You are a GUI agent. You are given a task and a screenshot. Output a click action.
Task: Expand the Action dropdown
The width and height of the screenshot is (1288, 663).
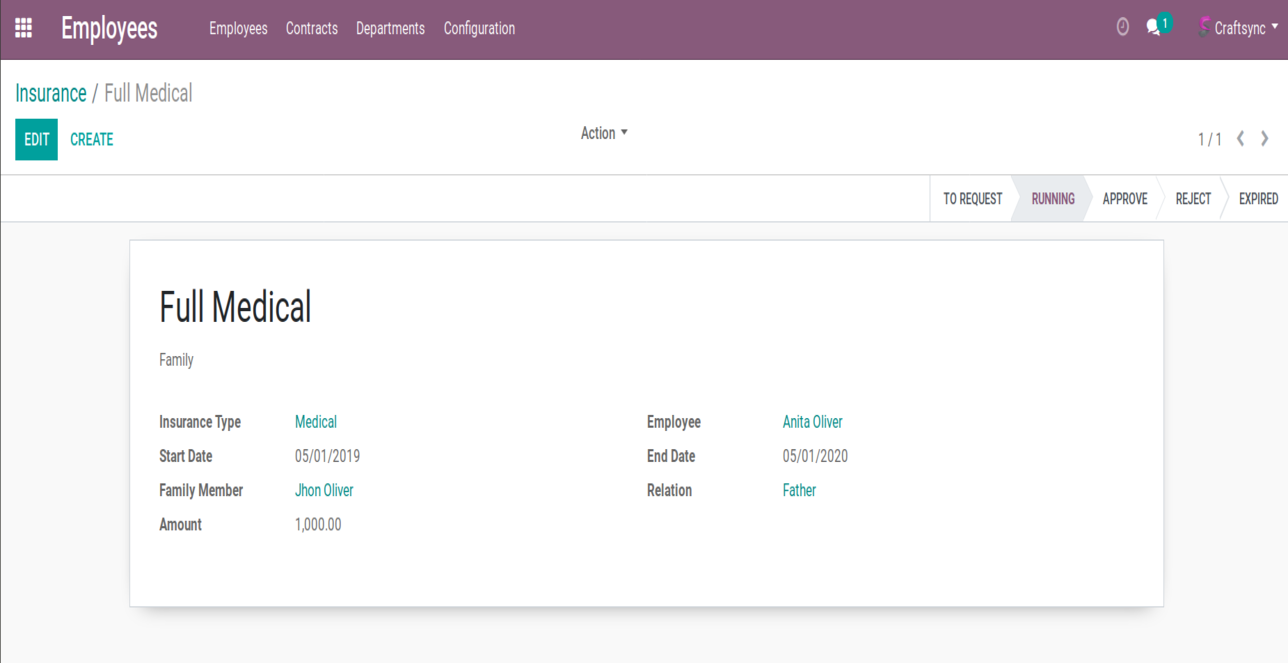[x=604, y=133]
